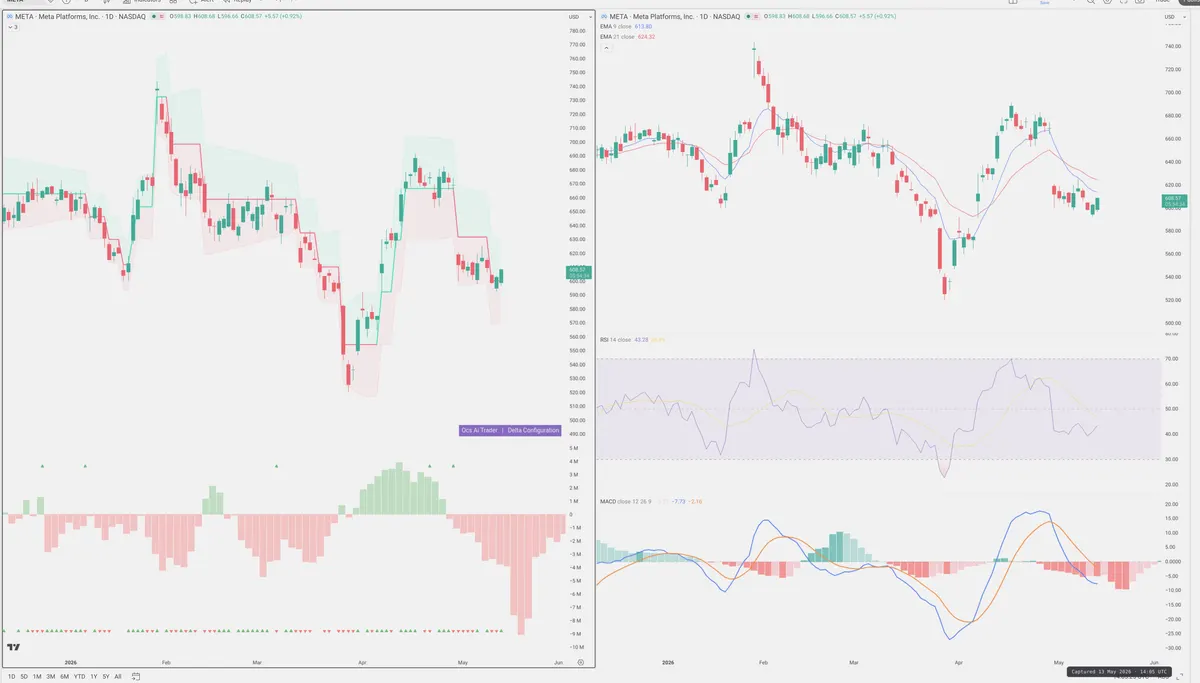Click the 70.00 level on RSI axis
Image resolution: width=1200 pixels, height=683 pixels.
1171,358
